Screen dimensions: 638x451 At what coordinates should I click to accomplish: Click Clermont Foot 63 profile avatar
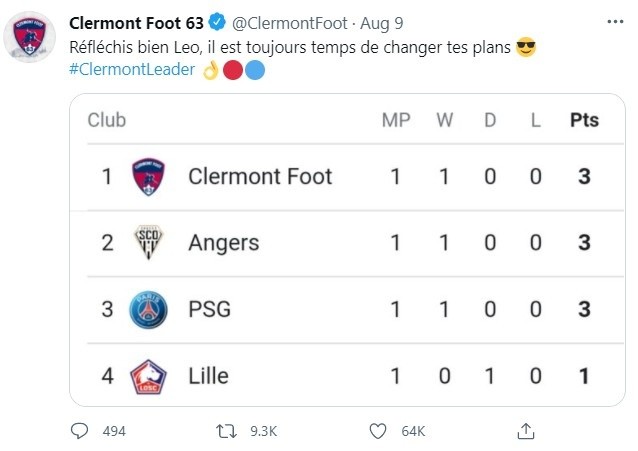pos(29,37)
